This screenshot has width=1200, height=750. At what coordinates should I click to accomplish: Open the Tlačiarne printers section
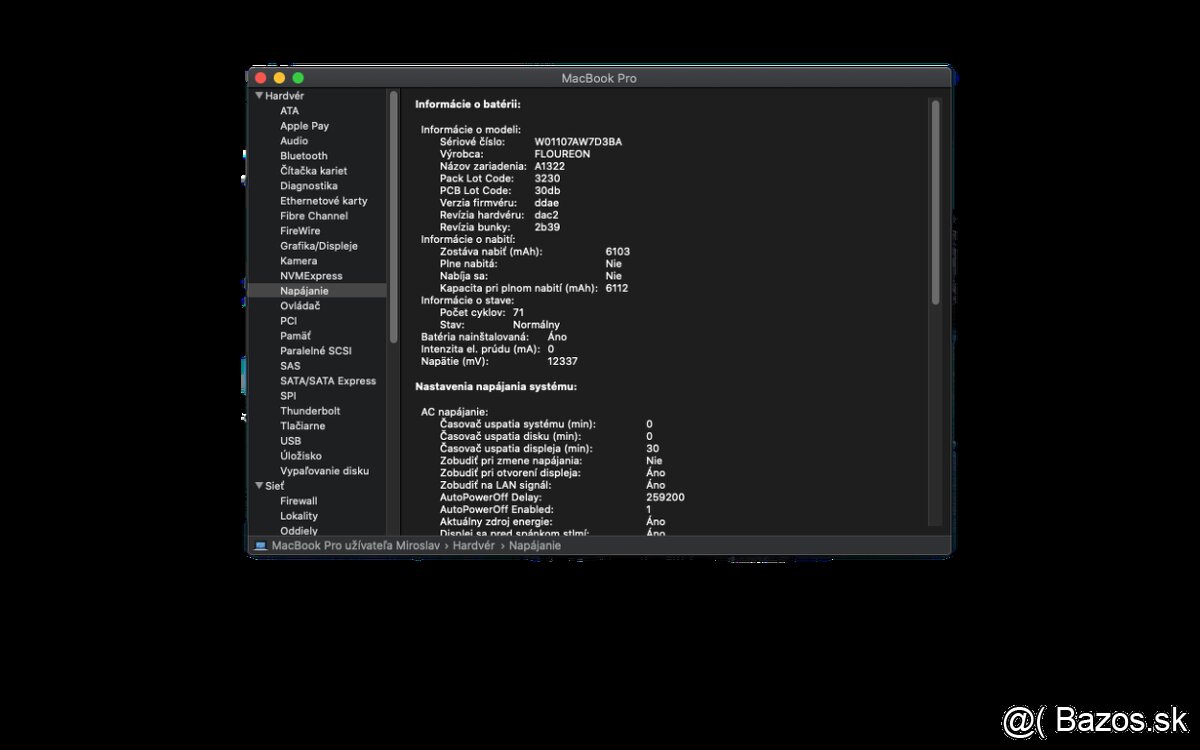coord(303,425)
